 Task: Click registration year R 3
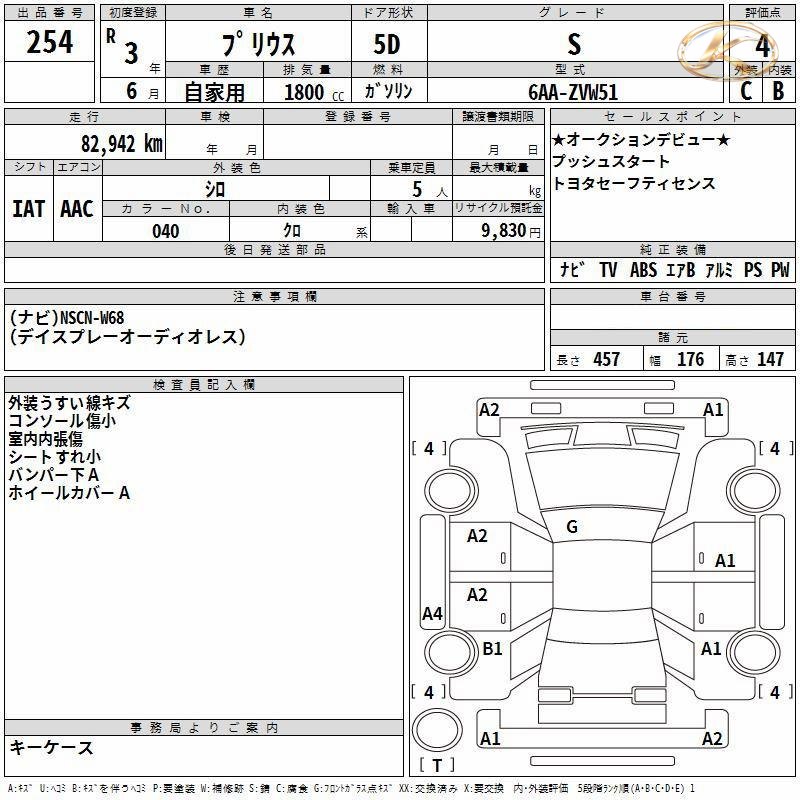coord(123,47)
